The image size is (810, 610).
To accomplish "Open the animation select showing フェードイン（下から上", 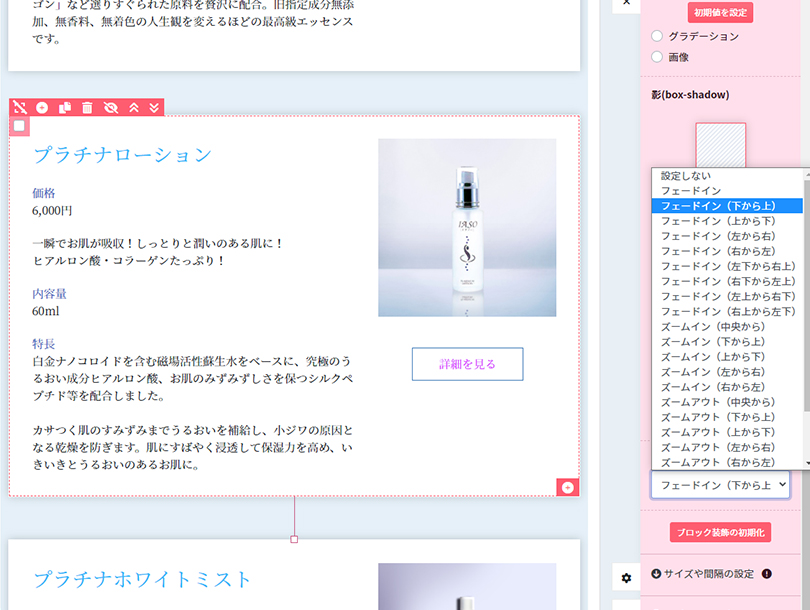I will click(x=720, y=485).
